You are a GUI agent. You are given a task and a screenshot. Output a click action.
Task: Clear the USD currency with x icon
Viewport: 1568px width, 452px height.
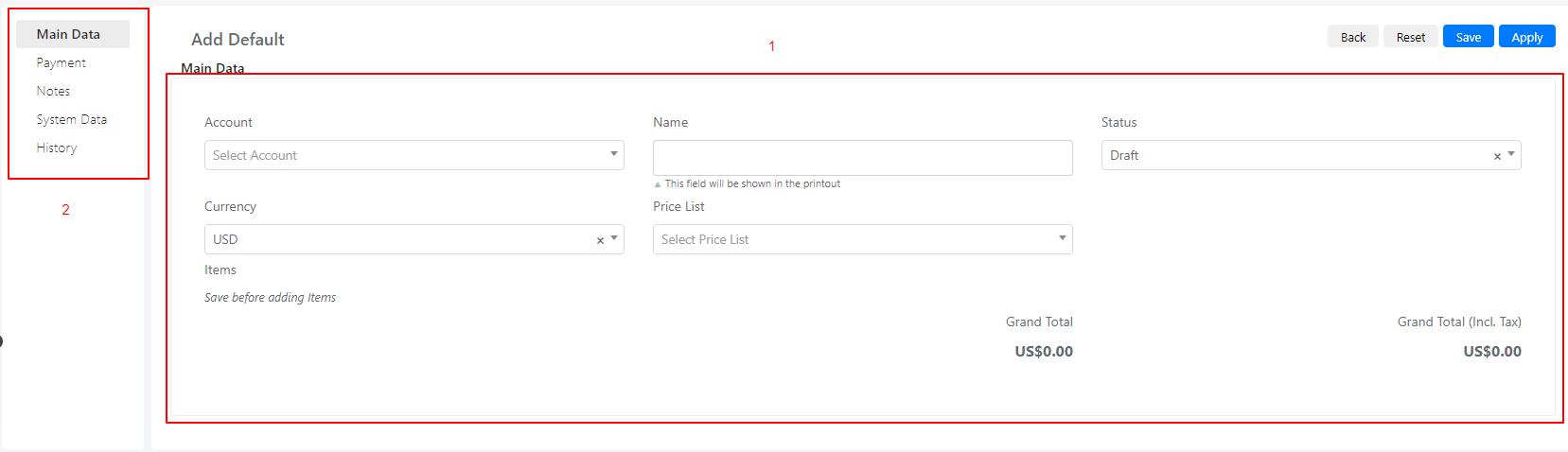pos(600,240)
